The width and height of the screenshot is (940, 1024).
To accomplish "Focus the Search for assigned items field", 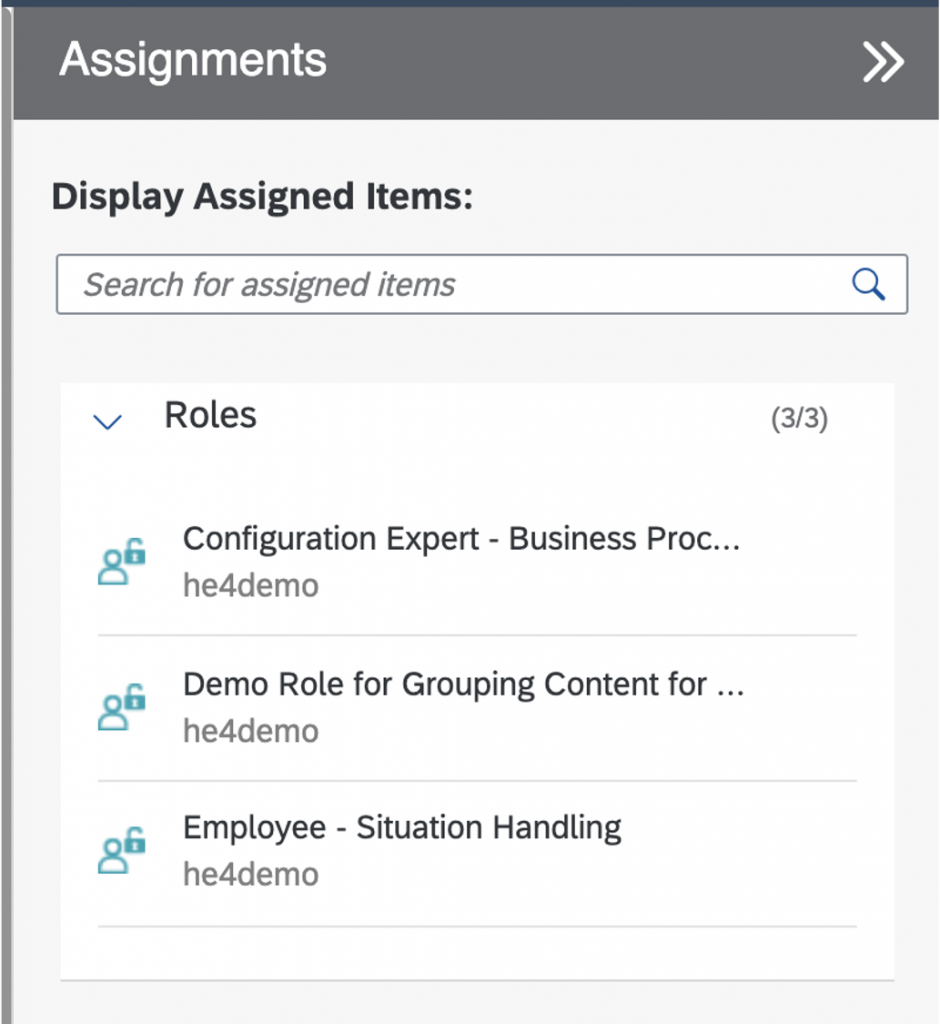I will point(481,284).
